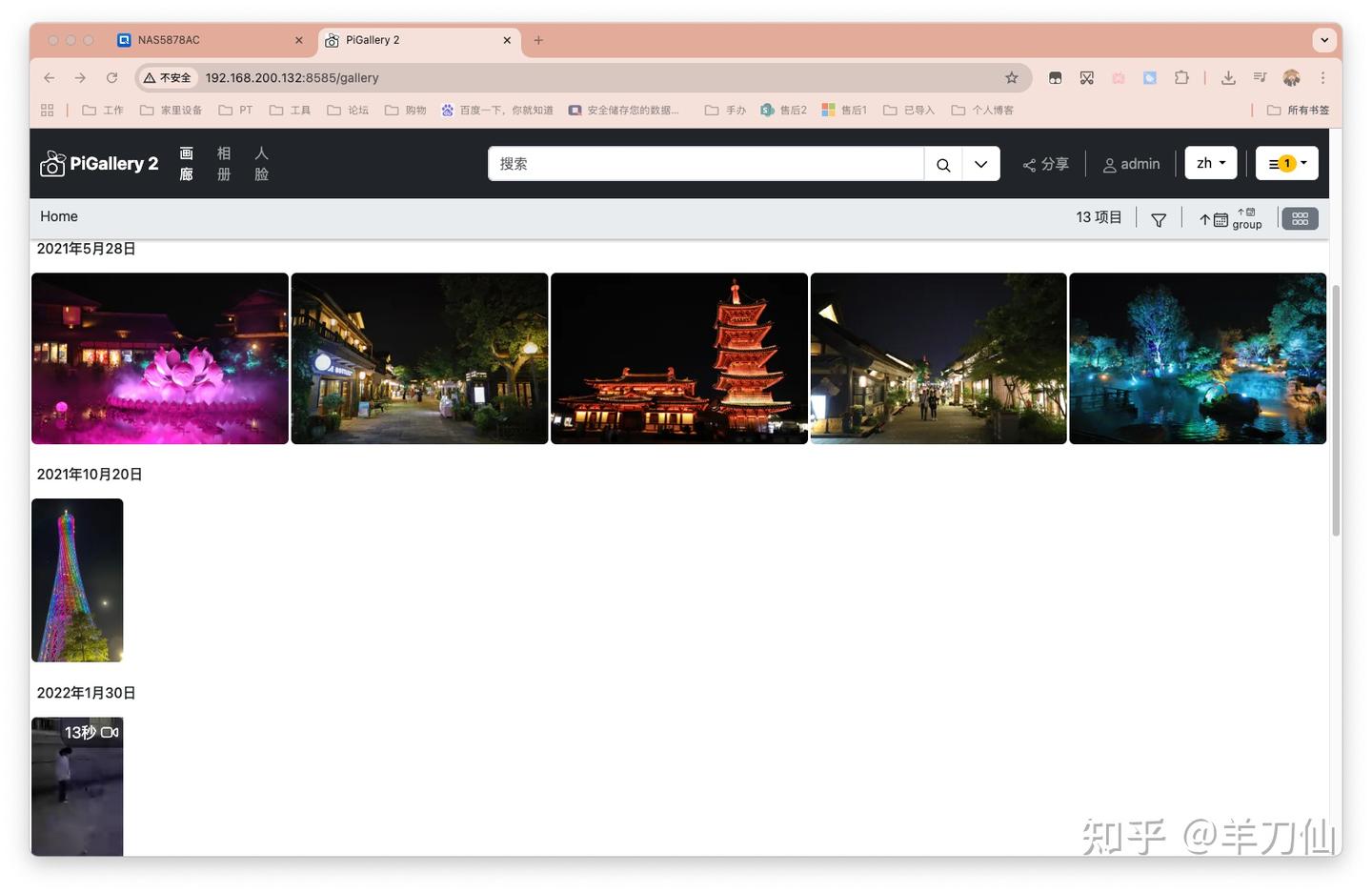
Task: Select the grid view layout icon
Action: pos(1300,218)
